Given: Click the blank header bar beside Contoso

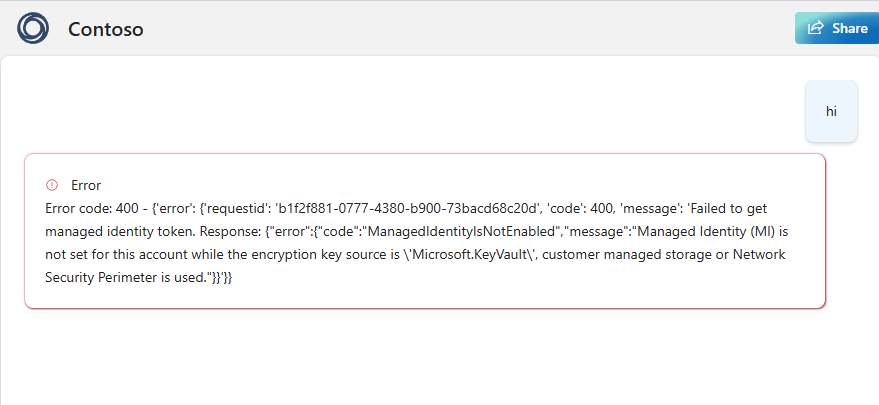Looking at the screenshot, I should [x=465, y=28].
